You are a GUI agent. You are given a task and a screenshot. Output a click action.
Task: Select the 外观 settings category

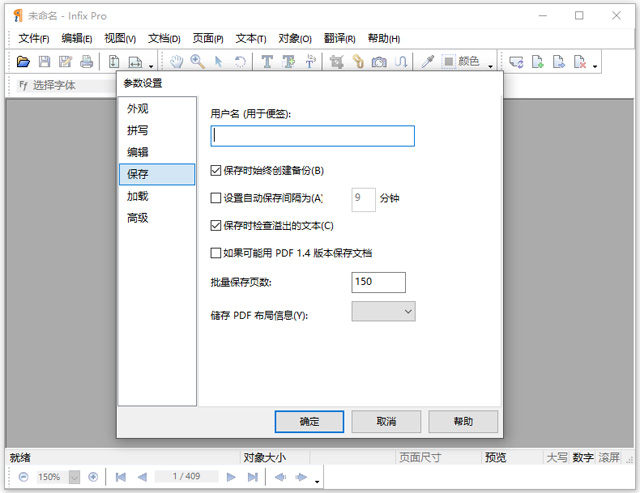[157, 109]
